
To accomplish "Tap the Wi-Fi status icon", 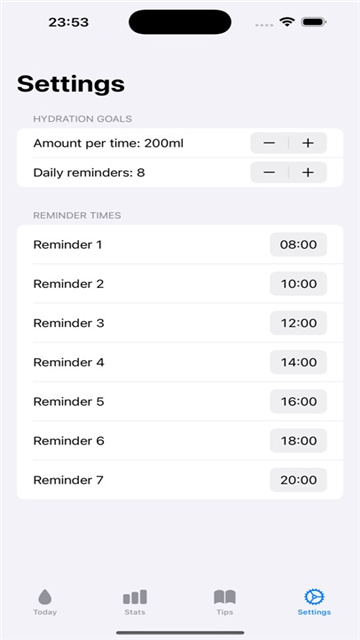I will (287, 22).
